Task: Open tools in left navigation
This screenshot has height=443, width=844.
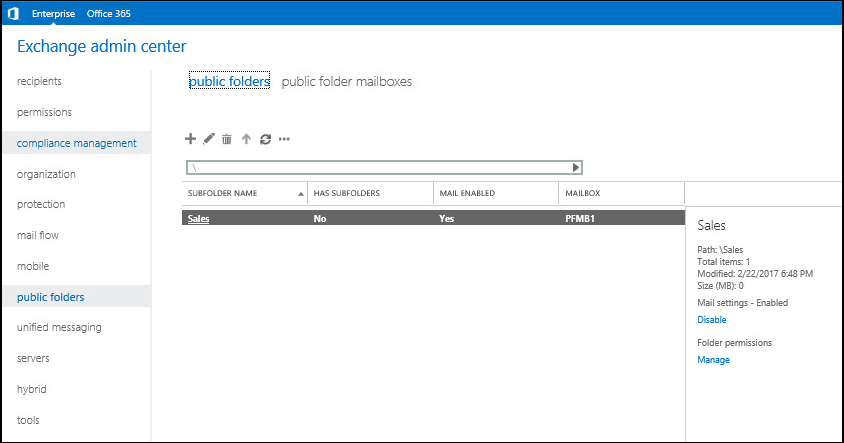Action: (x=28, y=420)
